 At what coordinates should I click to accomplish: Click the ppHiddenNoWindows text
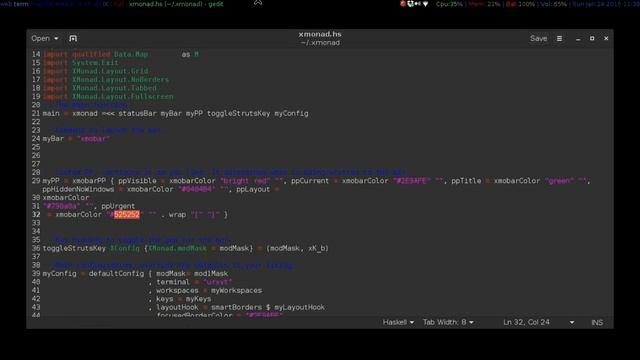coord(78,189)
